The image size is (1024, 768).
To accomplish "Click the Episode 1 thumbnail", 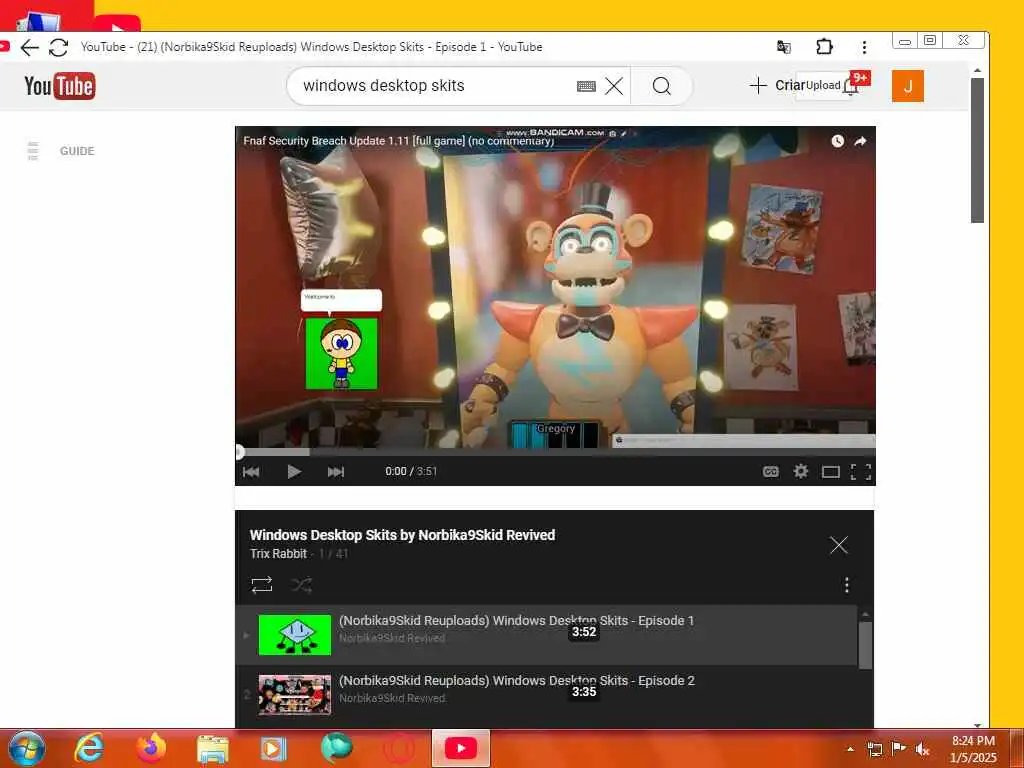I will point(295,635).
